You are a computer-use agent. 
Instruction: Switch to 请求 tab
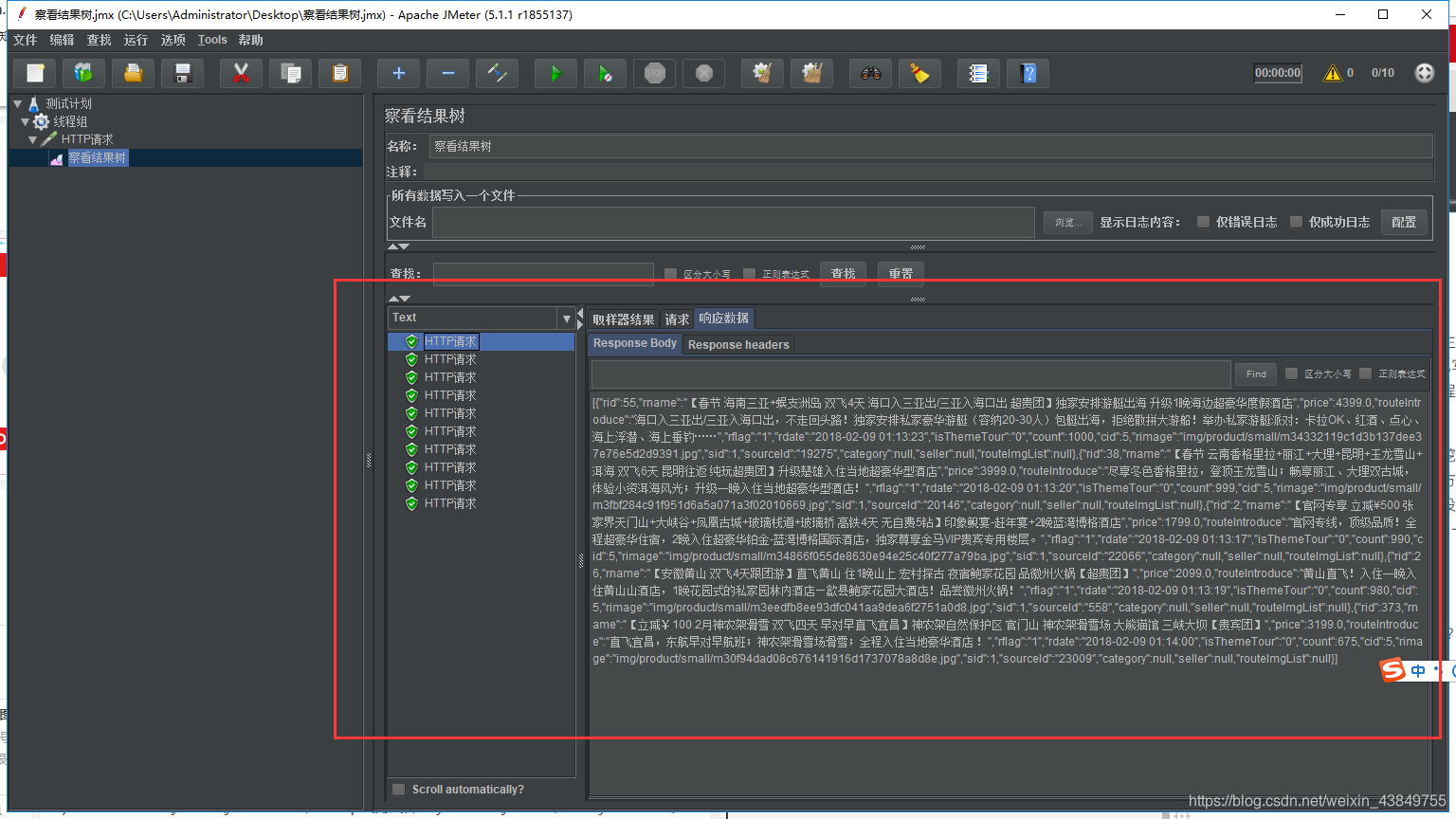point(677,319)
